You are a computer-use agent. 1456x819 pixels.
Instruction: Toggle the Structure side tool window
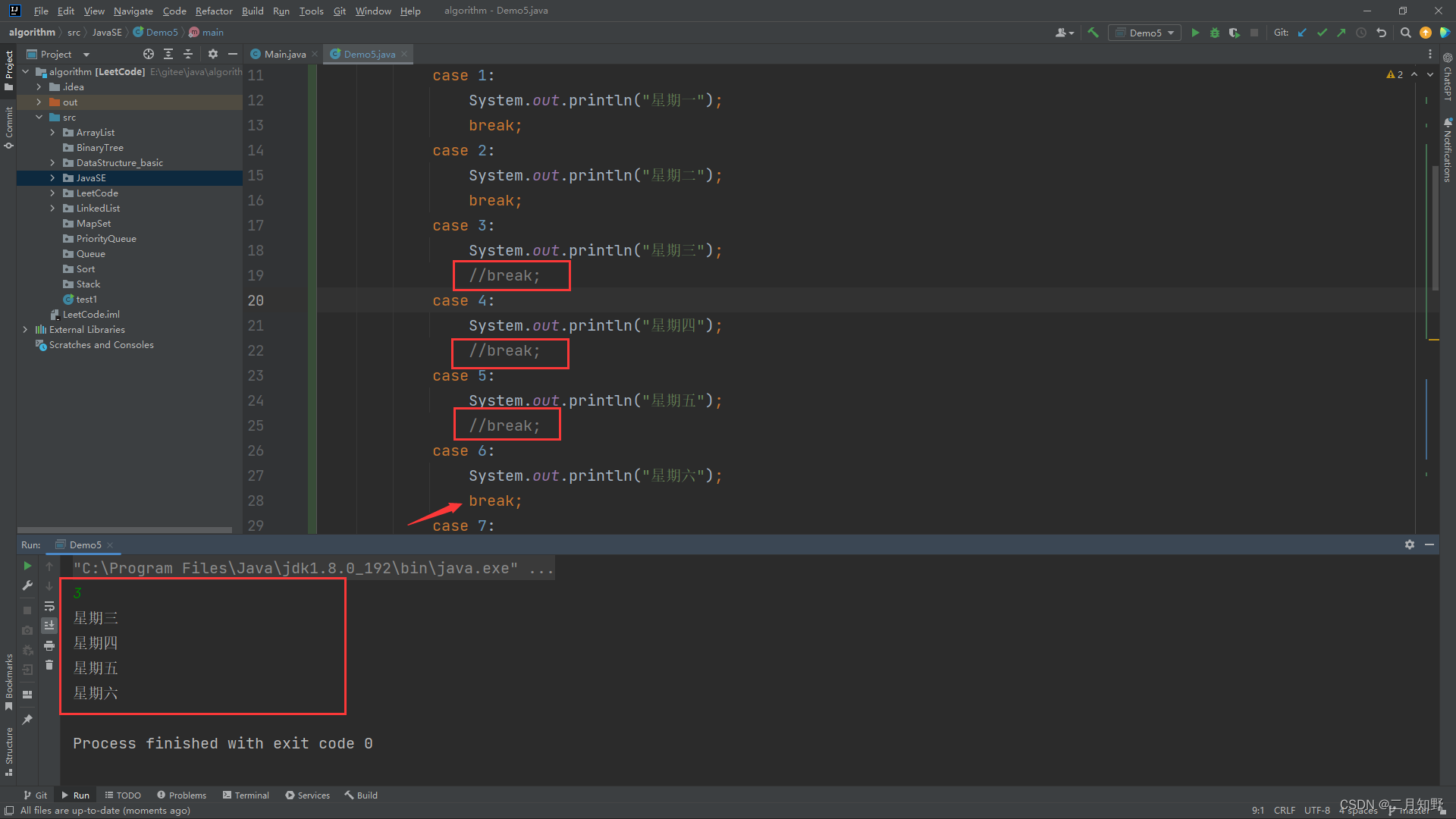click(8, 752)
